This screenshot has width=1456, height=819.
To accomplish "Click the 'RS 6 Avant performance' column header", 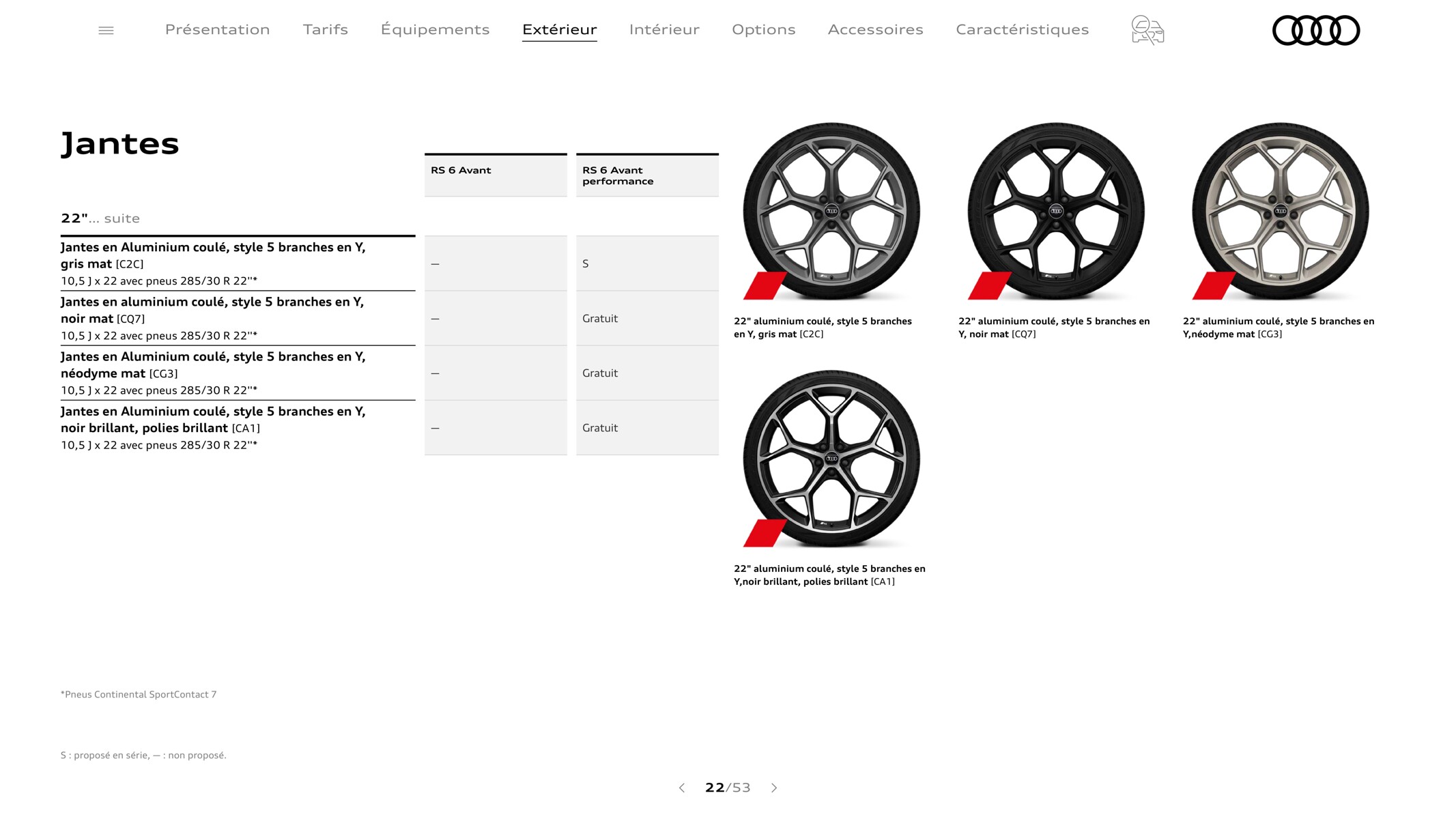I will coord(647,175).
